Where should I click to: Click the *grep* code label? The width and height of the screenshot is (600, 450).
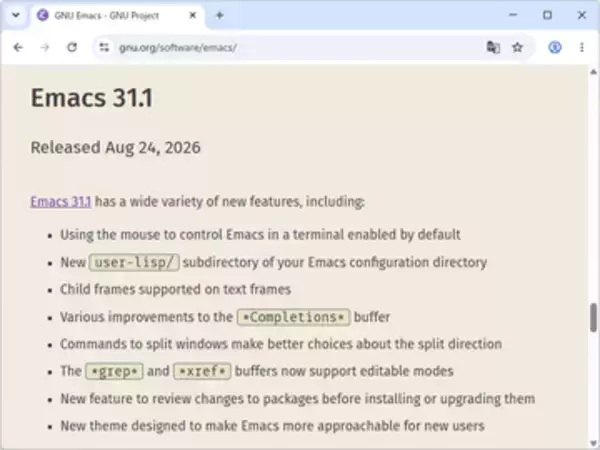pyautogui.click(x=114, y=372)
